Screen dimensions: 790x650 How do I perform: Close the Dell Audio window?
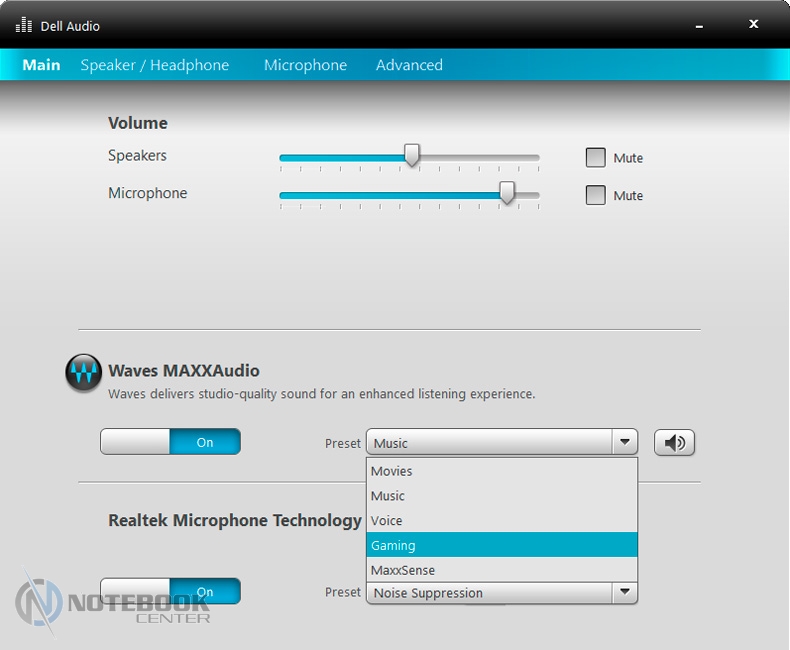tap(754, 23)
